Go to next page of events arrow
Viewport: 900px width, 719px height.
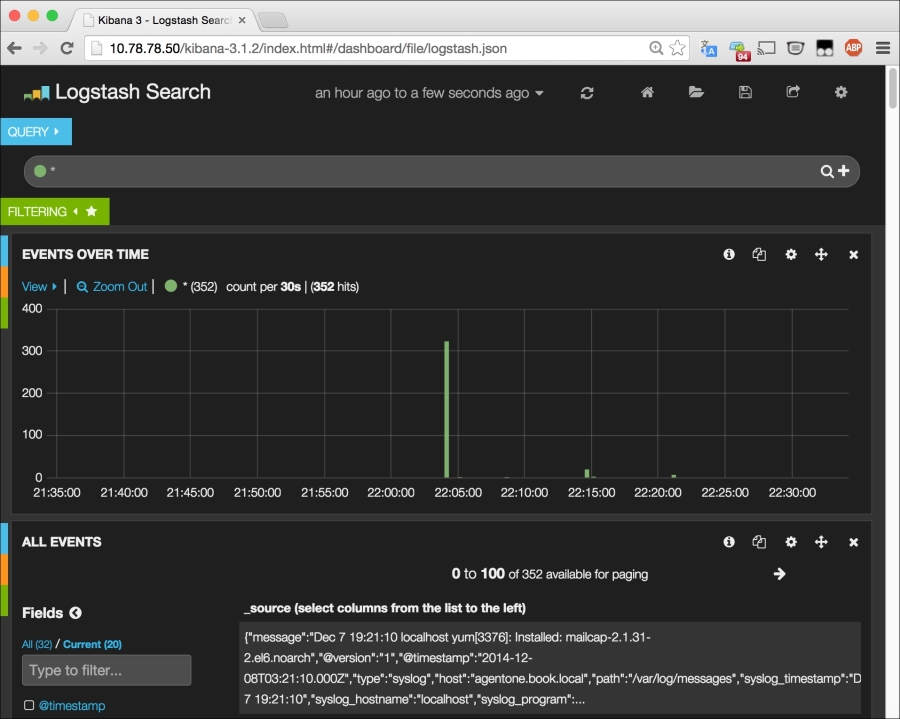pyautogui.click(x=780, y=574)
